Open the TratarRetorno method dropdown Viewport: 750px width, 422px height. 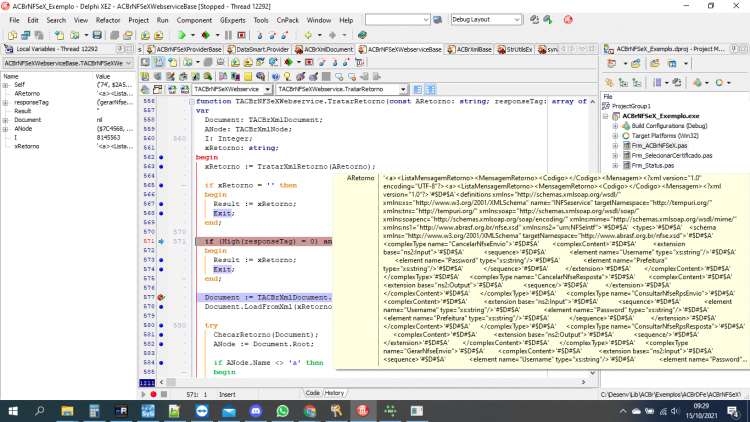click(x=403, y=89)
